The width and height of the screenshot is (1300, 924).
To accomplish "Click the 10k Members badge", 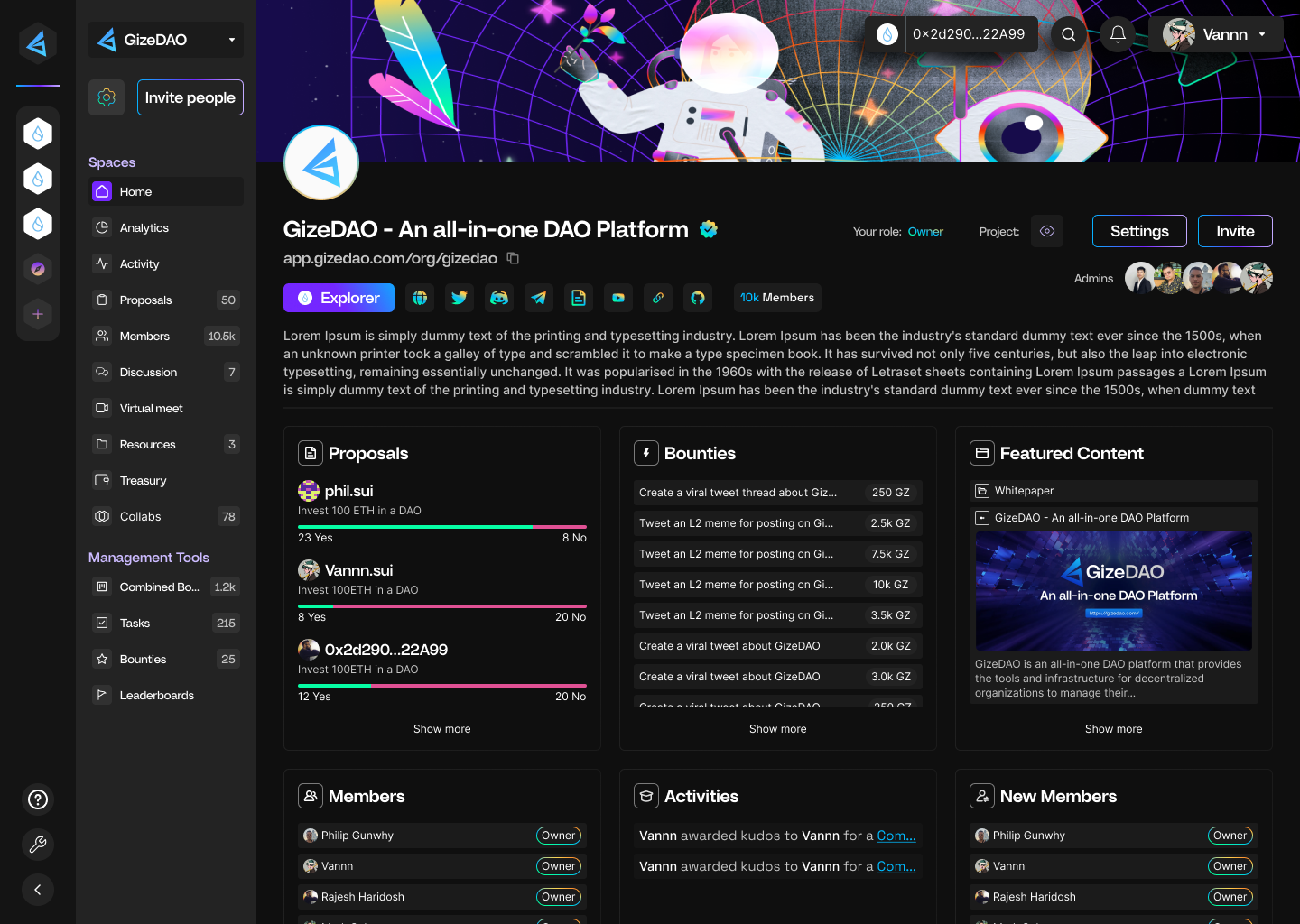I will 777,298.
